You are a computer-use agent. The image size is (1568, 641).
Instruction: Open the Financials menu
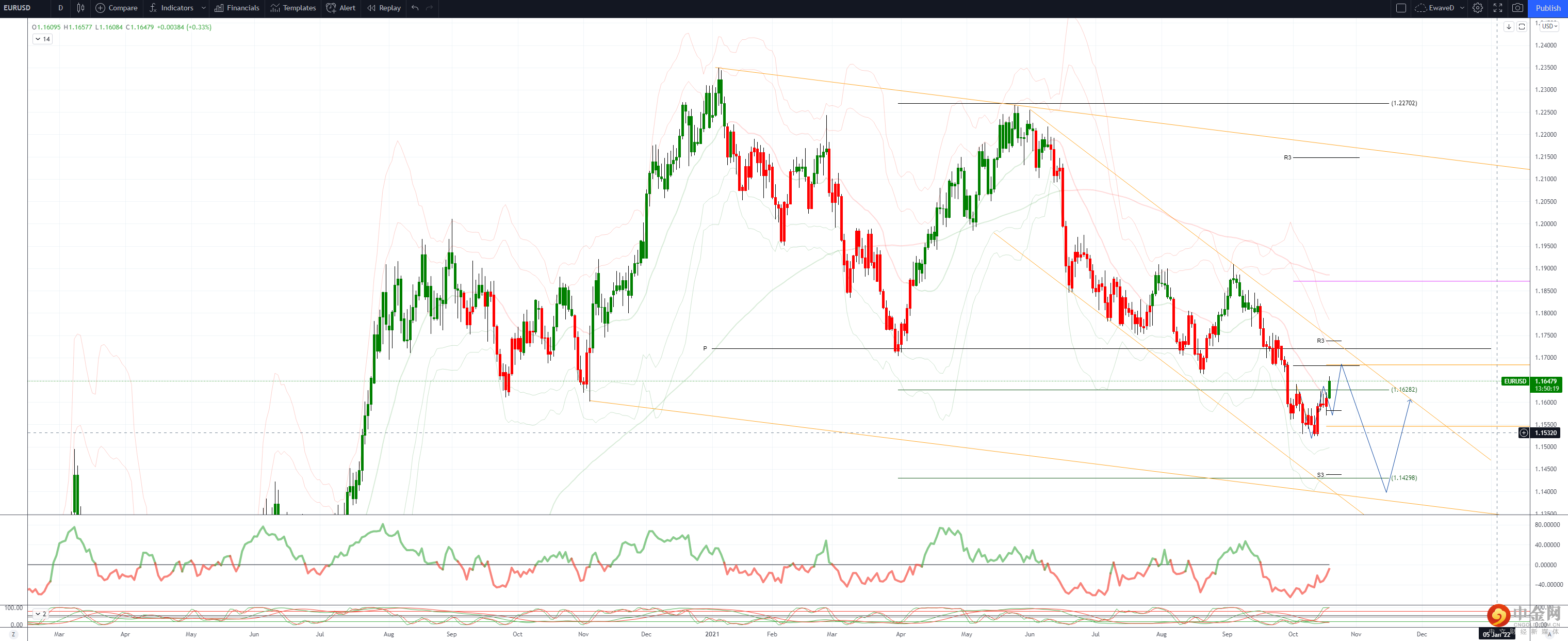(237, 8)
